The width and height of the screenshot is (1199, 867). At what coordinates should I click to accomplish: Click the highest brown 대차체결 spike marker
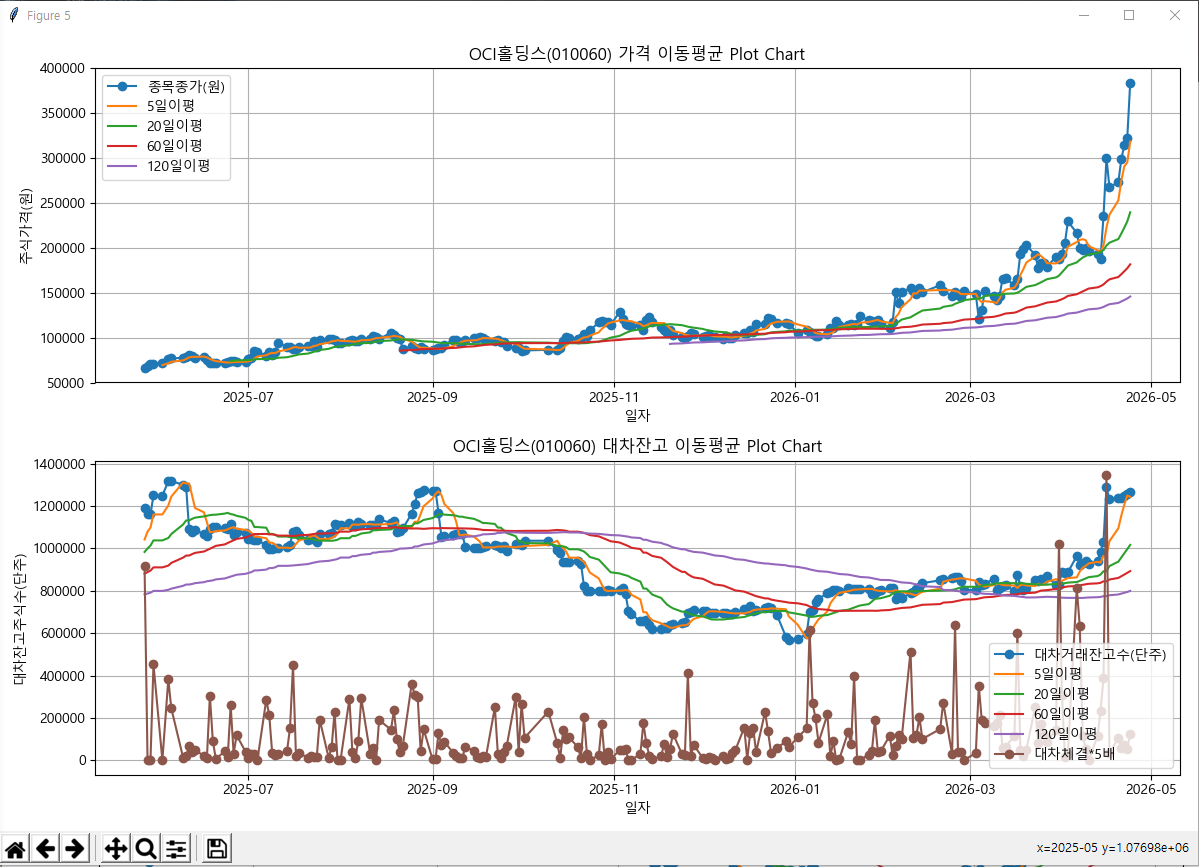pos(1106,476)
